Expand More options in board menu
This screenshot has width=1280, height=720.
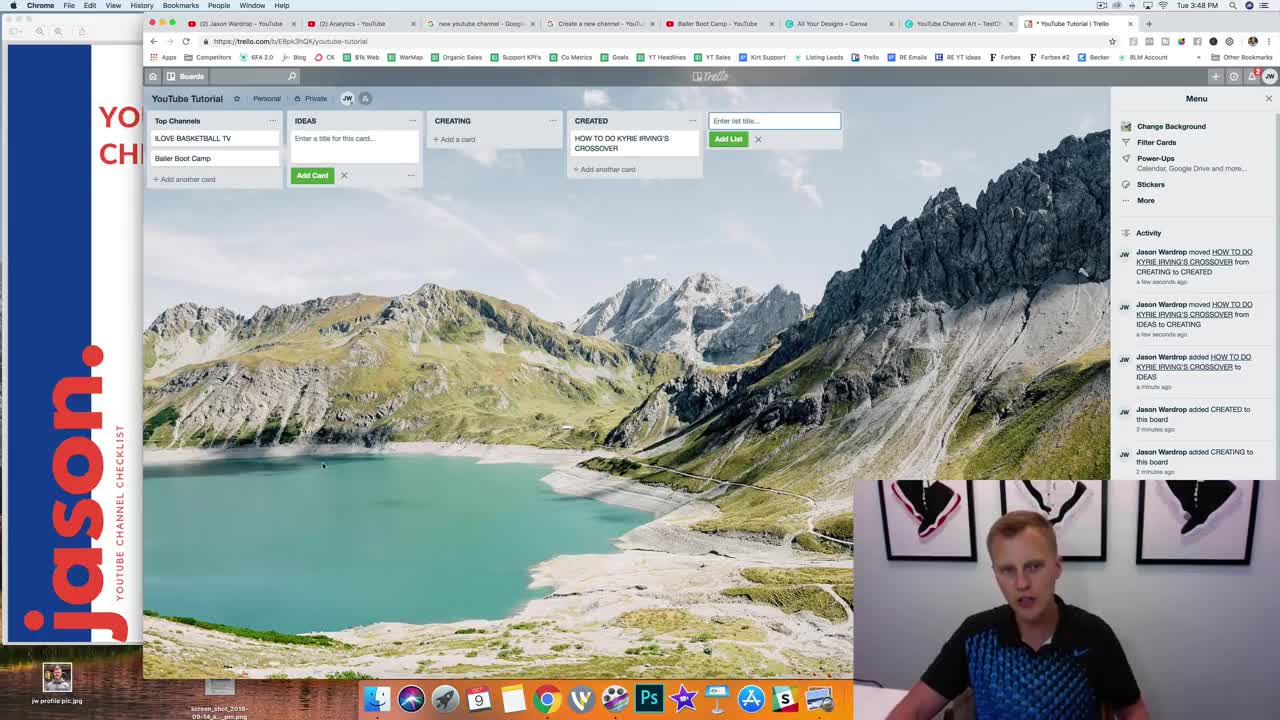click(x=1145, y=200)
